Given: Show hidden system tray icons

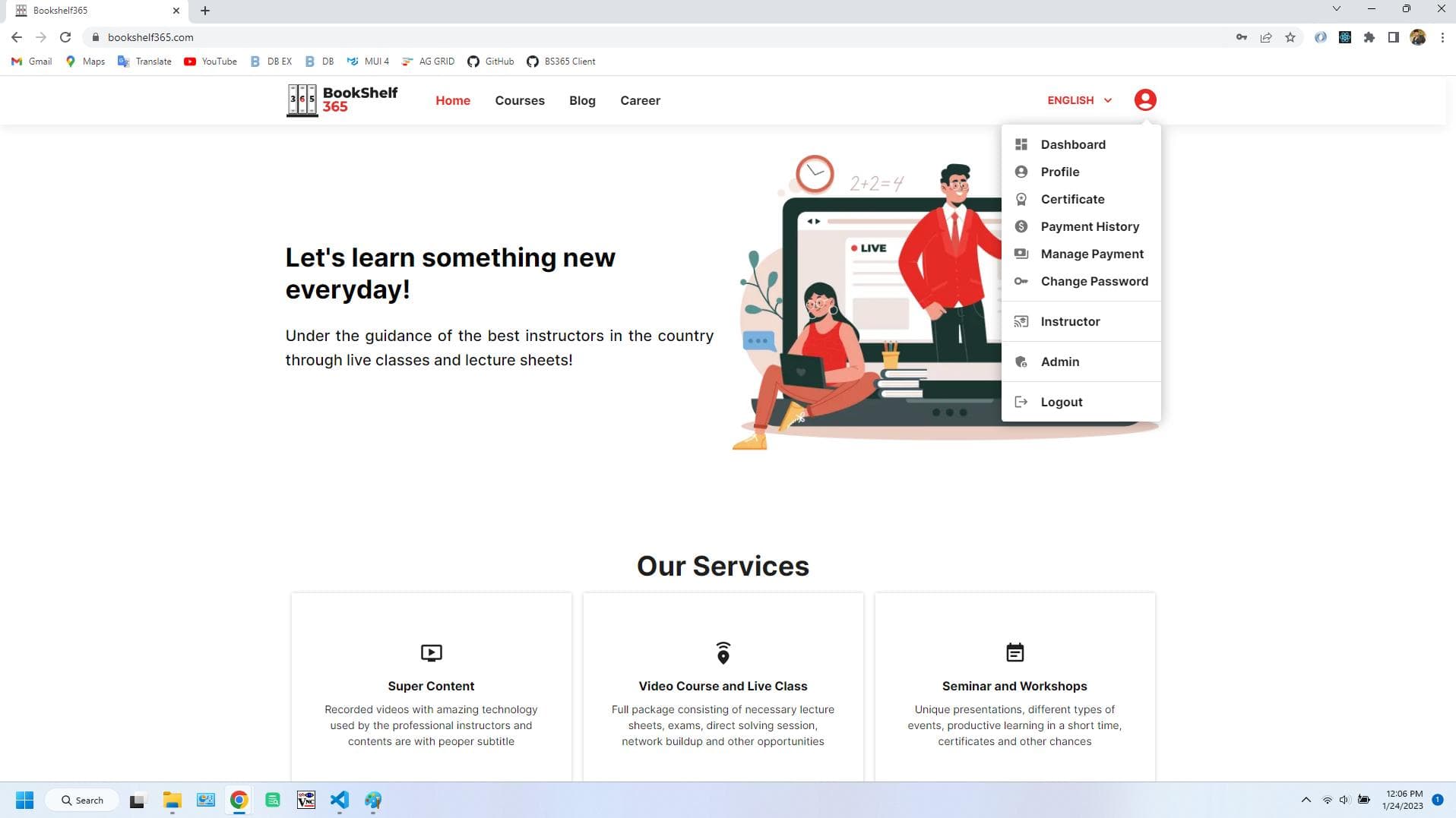Looking at the screenshot, I should coord(1306,800).
